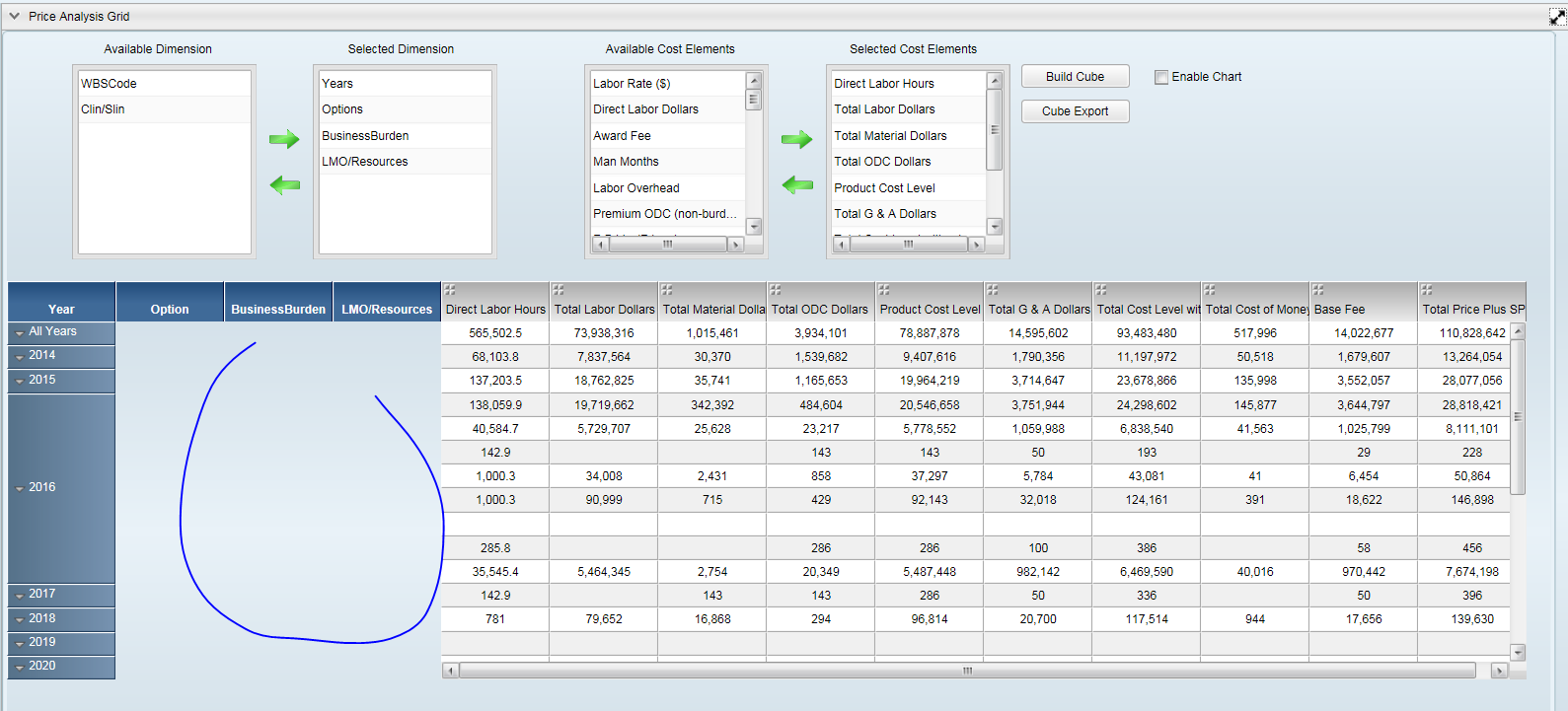Expand the 2014 year row
Screen dimensions: 1568x711
tap(20, 357)
